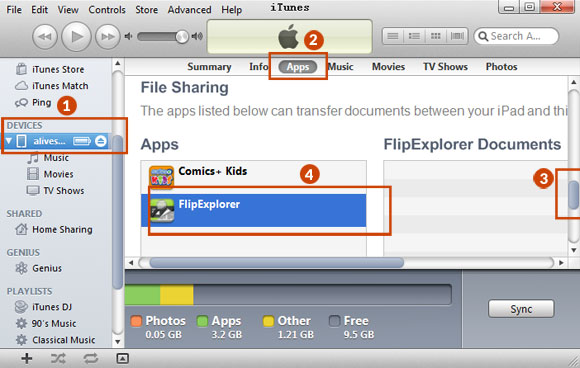
Task: Switch to Cover Flow view
Action: click(457, 36)
